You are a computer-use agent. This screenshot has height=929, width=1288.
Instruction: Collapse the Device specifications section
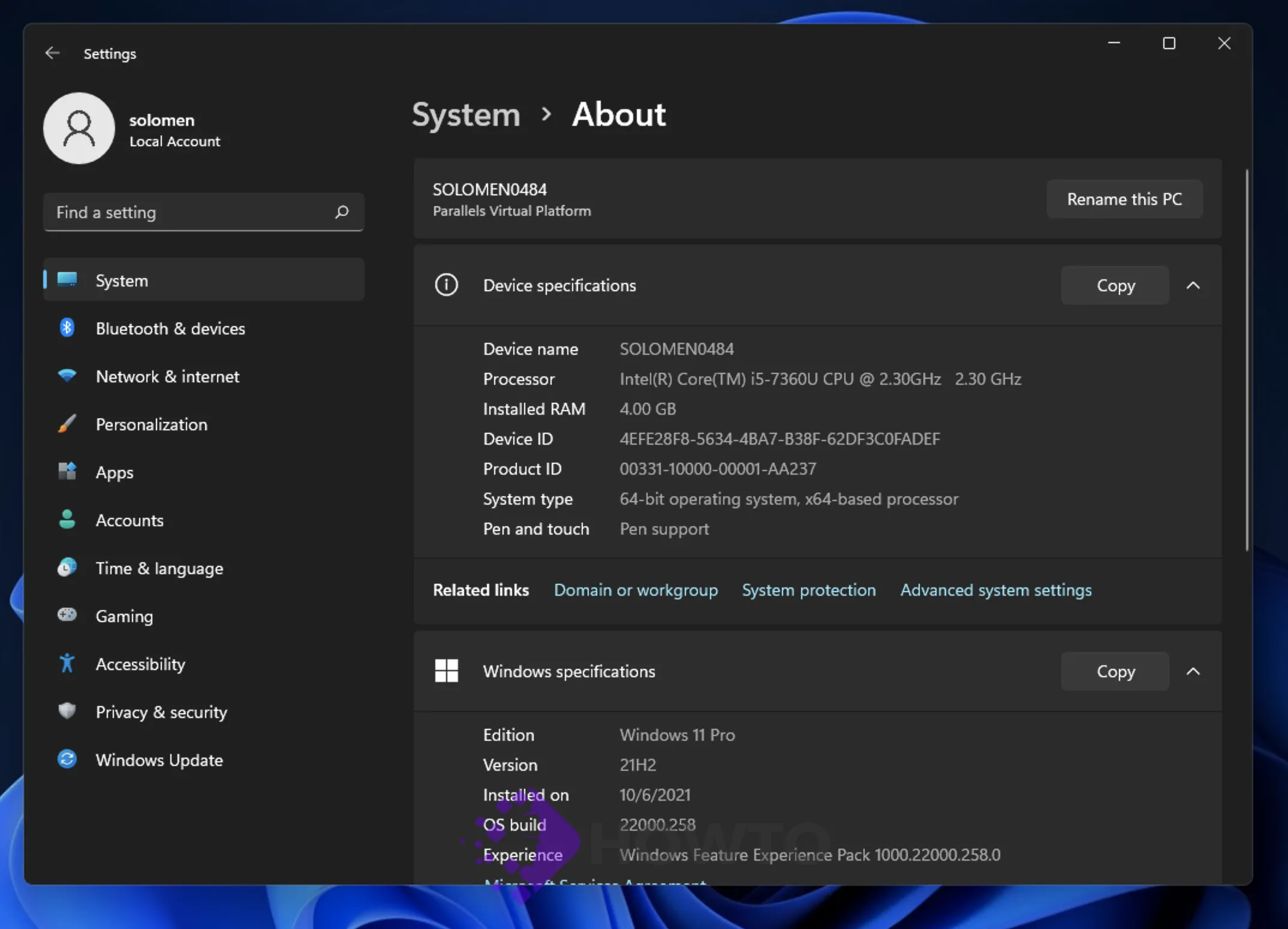tap(1193, 285)
